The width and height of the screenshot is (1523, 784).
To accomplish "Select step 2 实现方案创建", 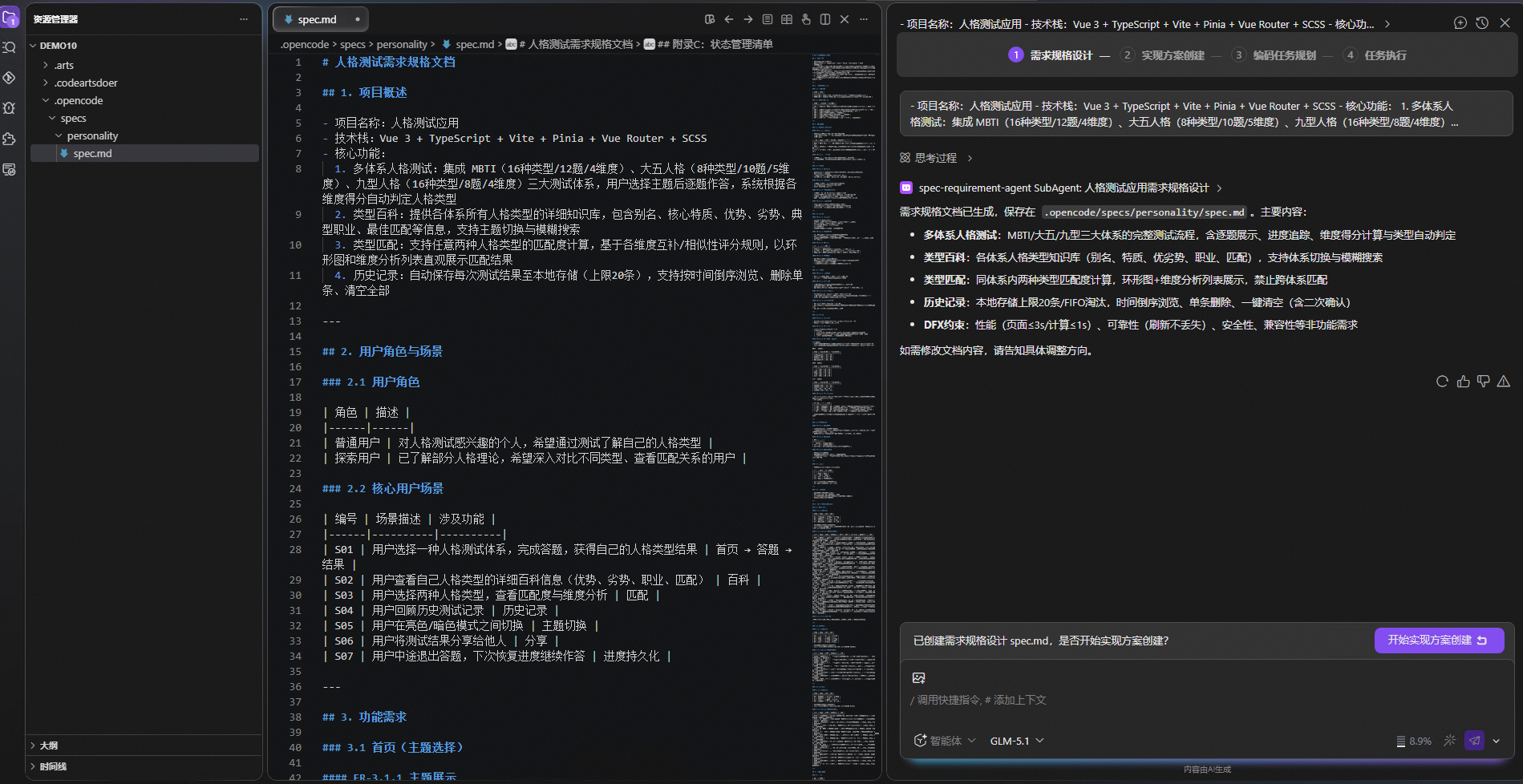I will [x=1162, y=55].
